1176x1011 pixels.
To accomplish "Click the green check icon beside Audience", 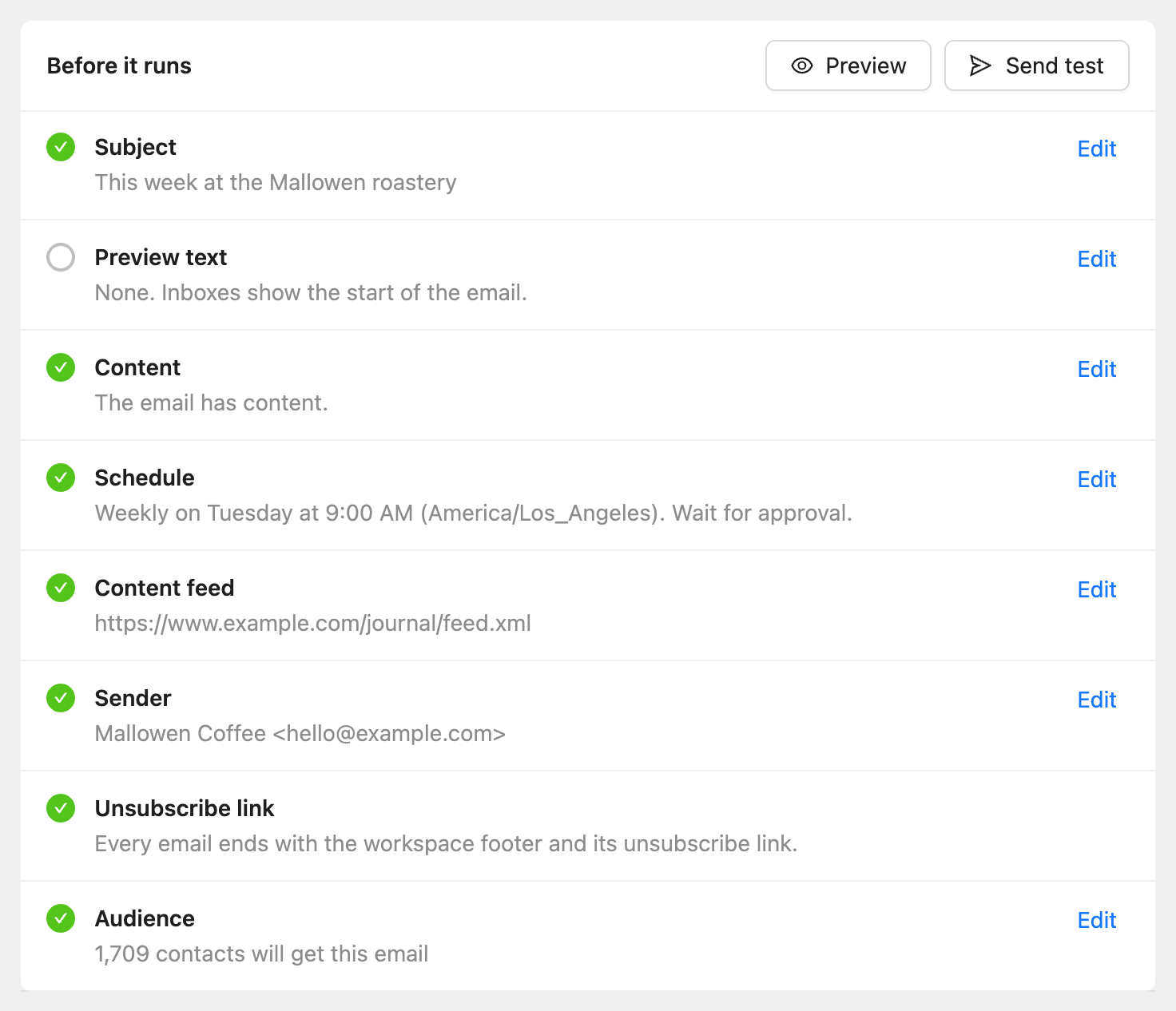I will coord(61,918).
